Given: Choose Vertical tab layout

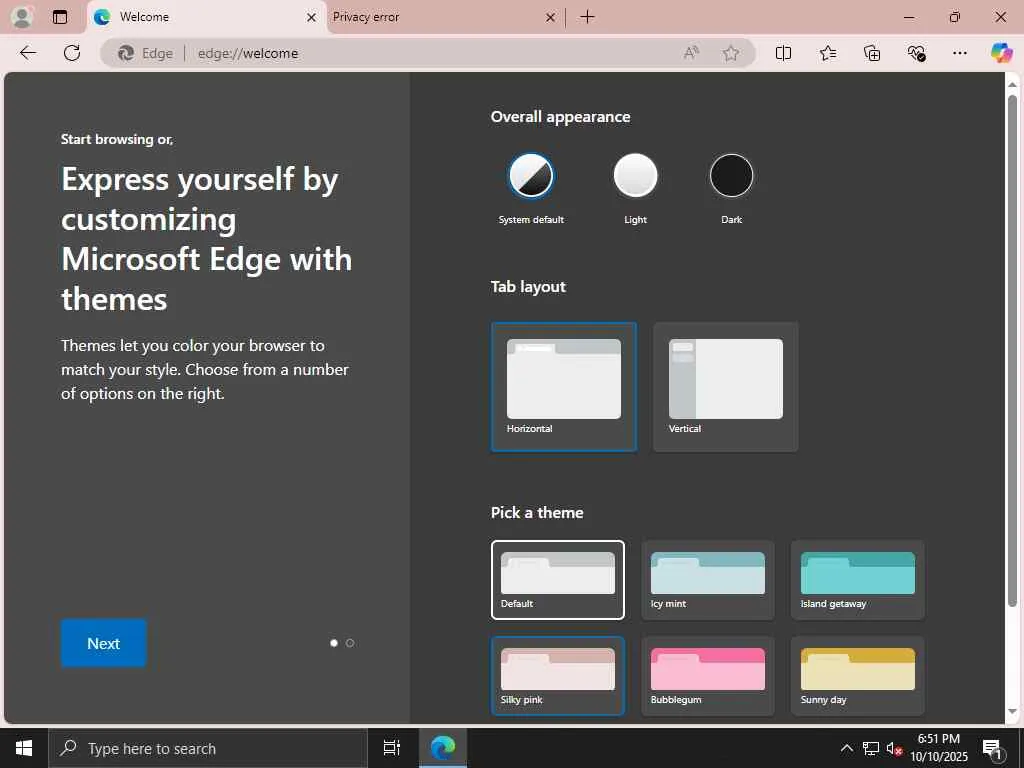Looking at the screenshot, I should tap(726, 387).
